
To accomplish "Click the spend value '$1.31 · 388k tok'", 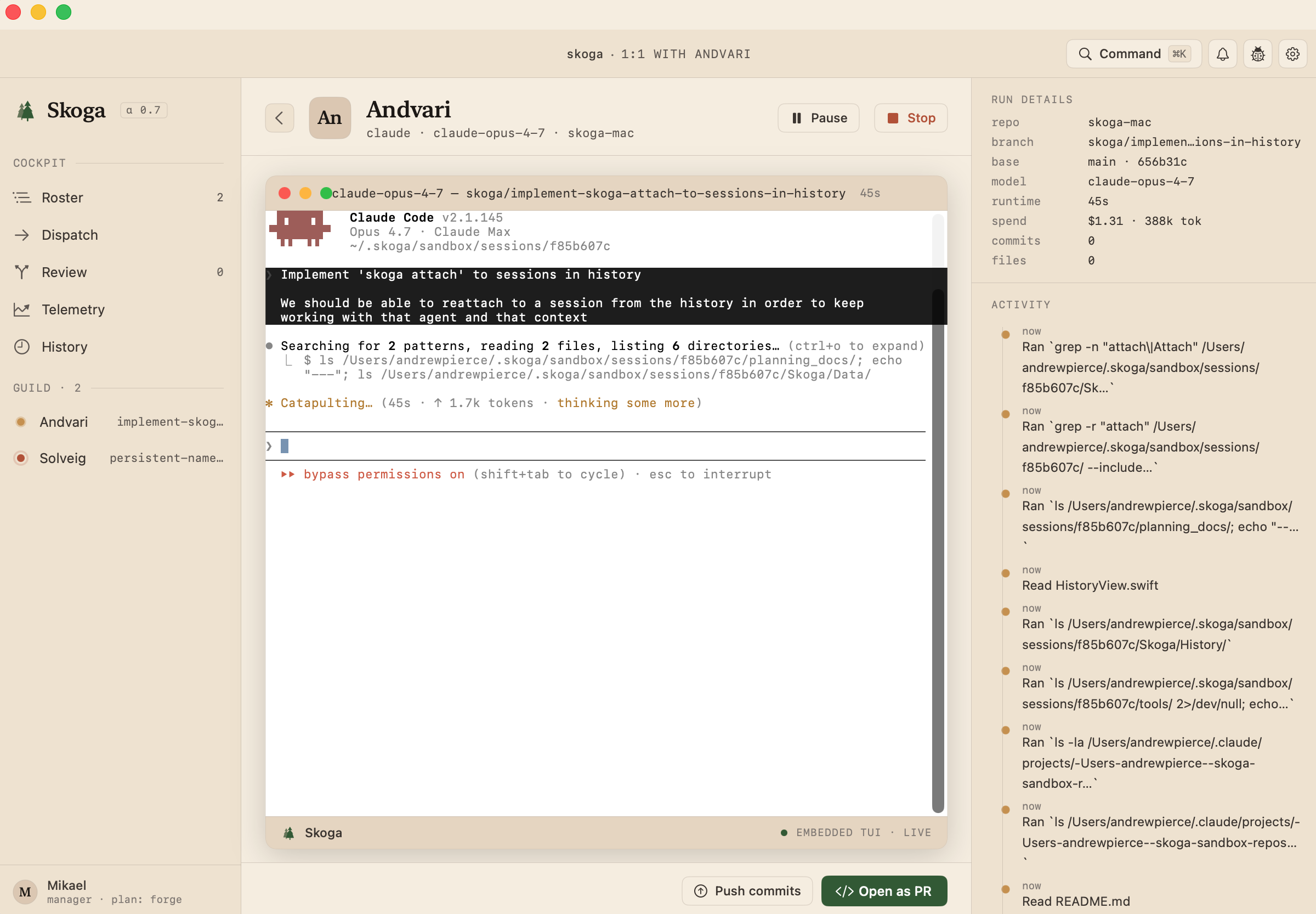I will pyautogui.click(x=1144, y=221).
